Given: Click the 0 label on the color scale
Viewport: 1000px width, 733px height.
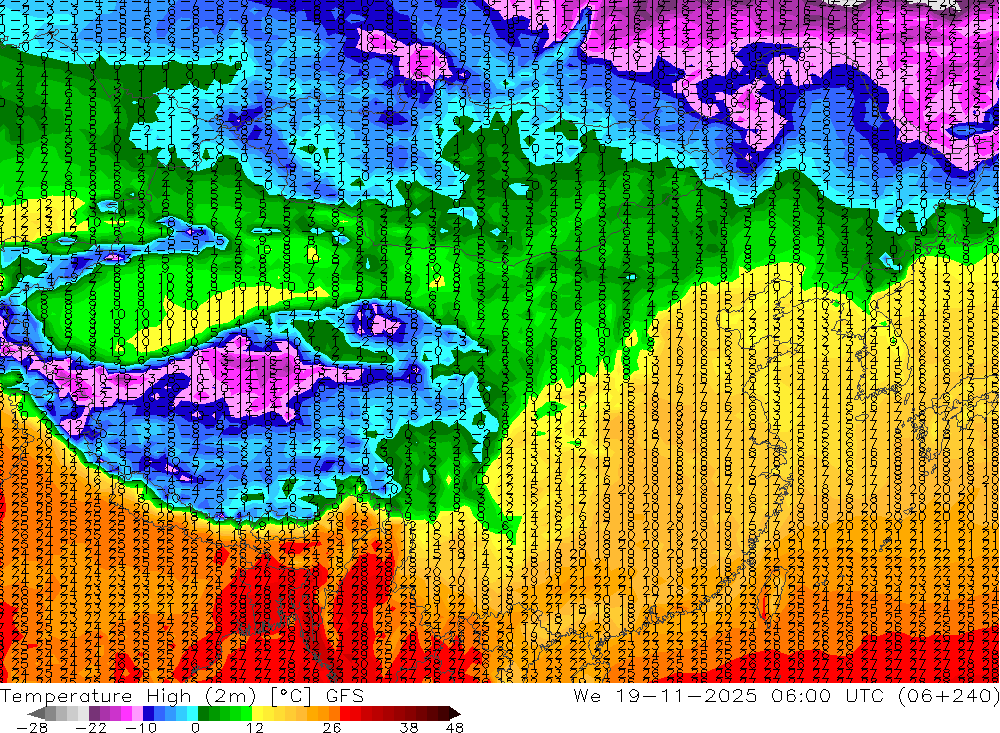Looking at the screenshot, I should (x=196, y=728).
